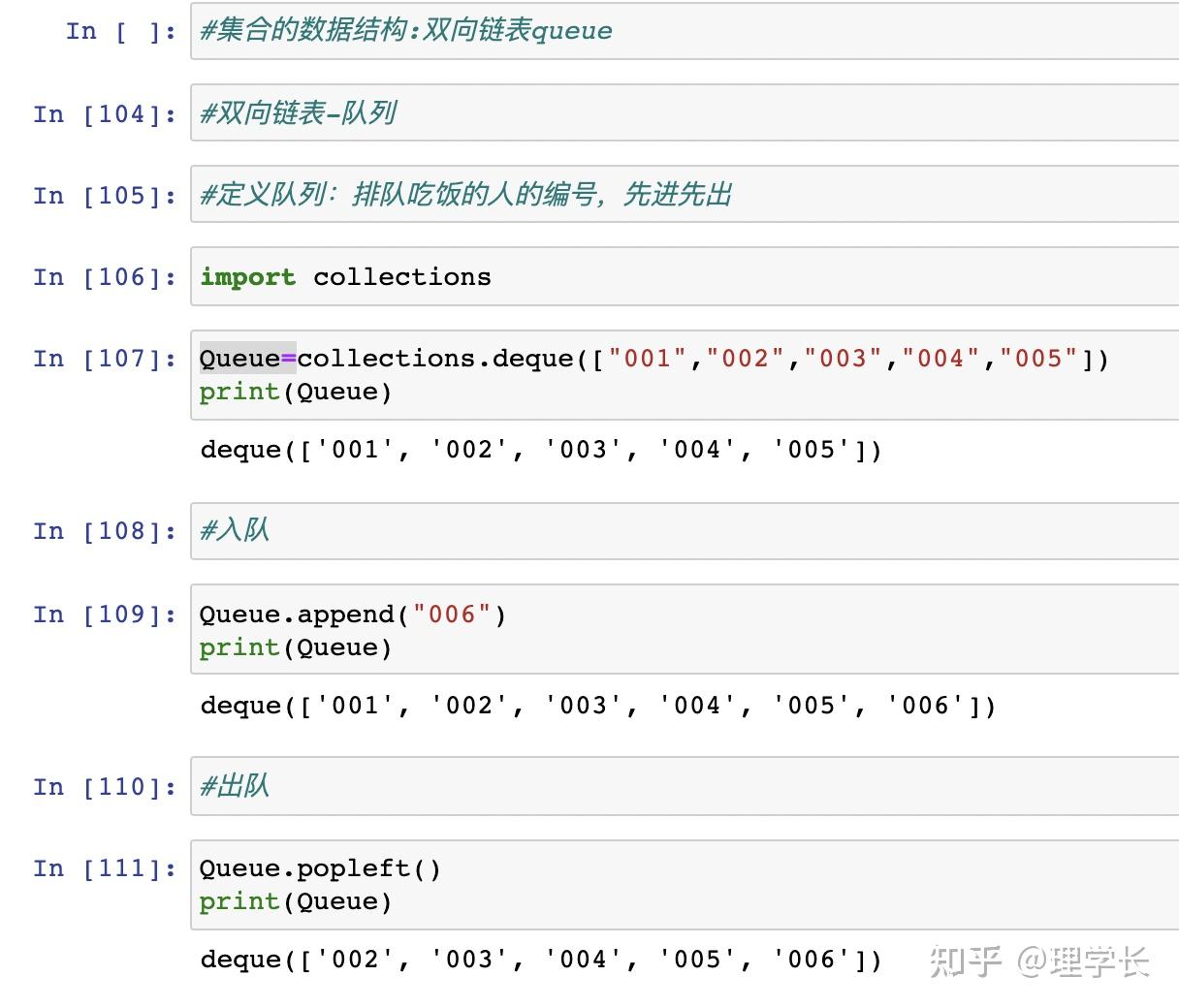The height and width of the screenshot is (1008, 1179).
Task: Click the output containing '006' after append
Action: (595, 705)
